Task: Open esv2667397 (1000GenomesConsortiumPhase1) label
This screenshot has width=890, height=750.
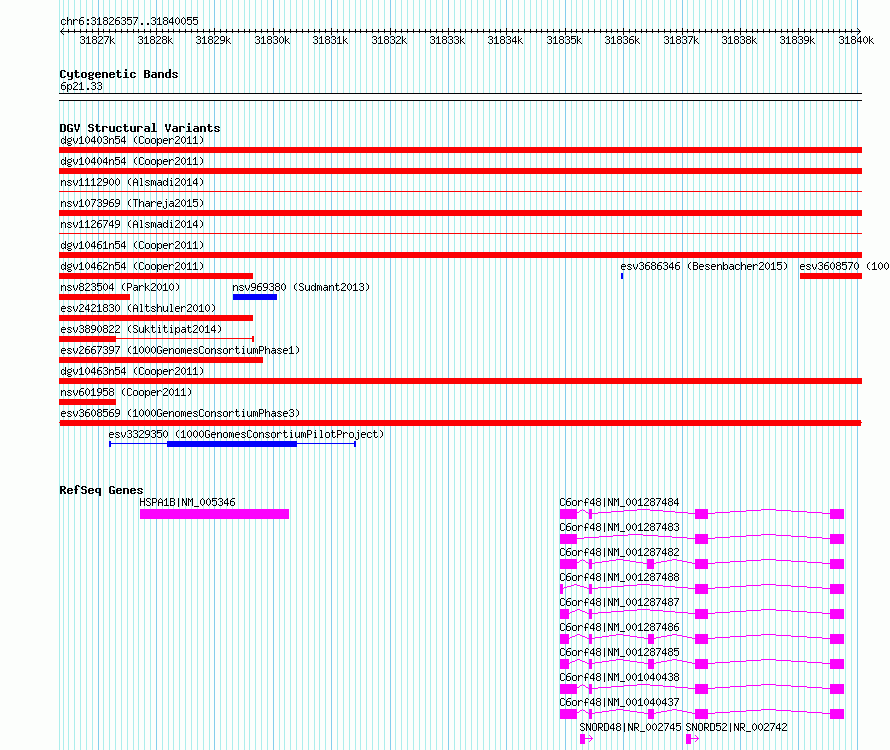Action: click(x=180, y=350)
